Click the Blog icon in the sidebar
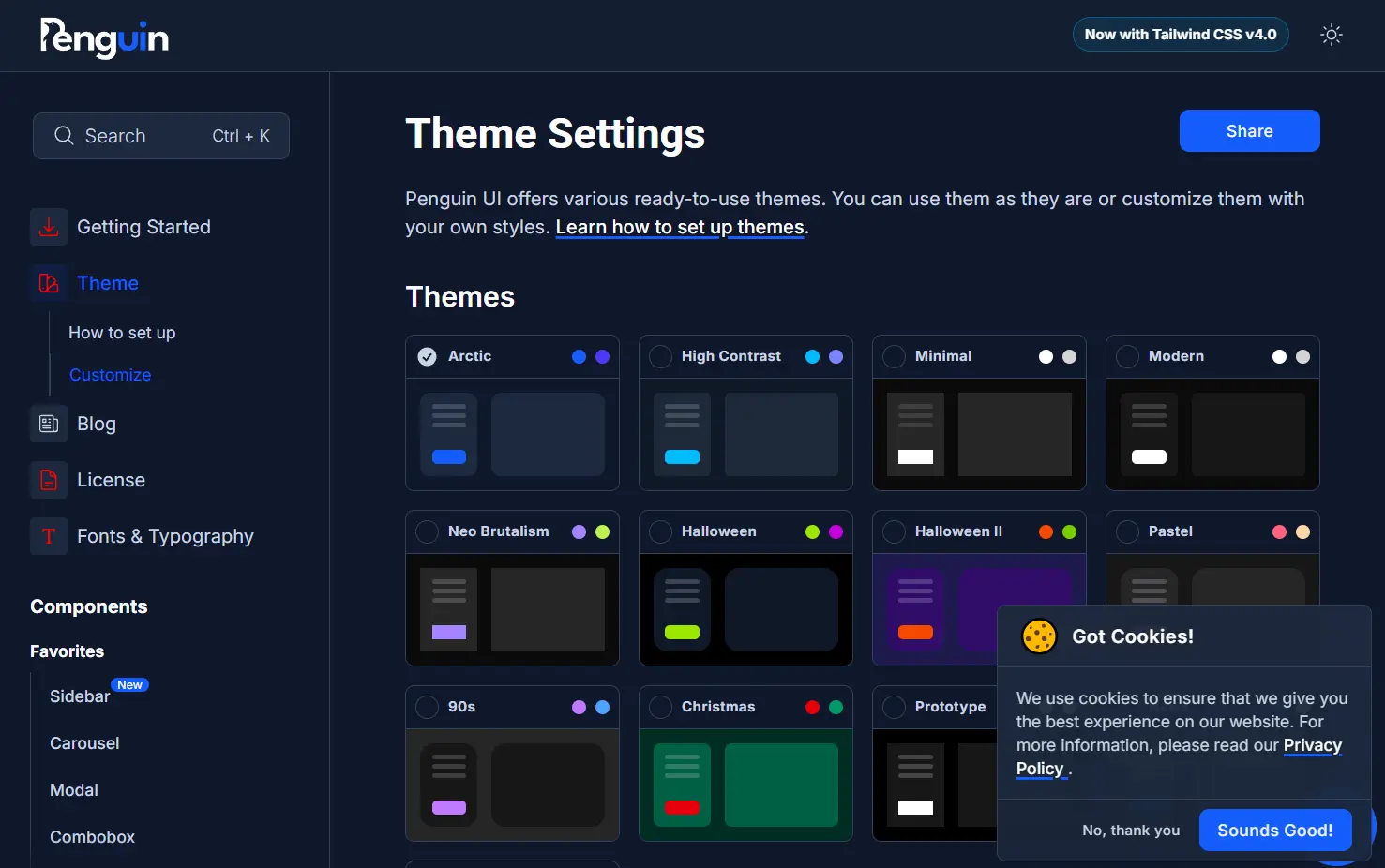The height and width of the screenshot is (868, 1385). pos(49,424)
